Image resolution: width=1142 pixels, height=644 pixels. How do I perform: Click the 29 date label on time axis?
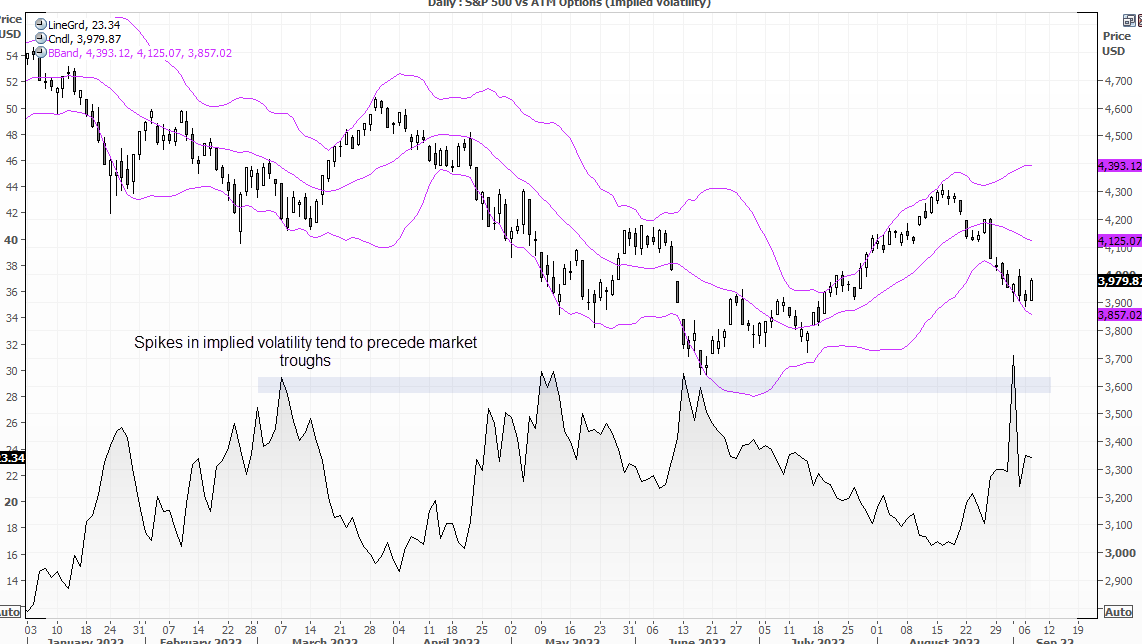tap(996, 630)
